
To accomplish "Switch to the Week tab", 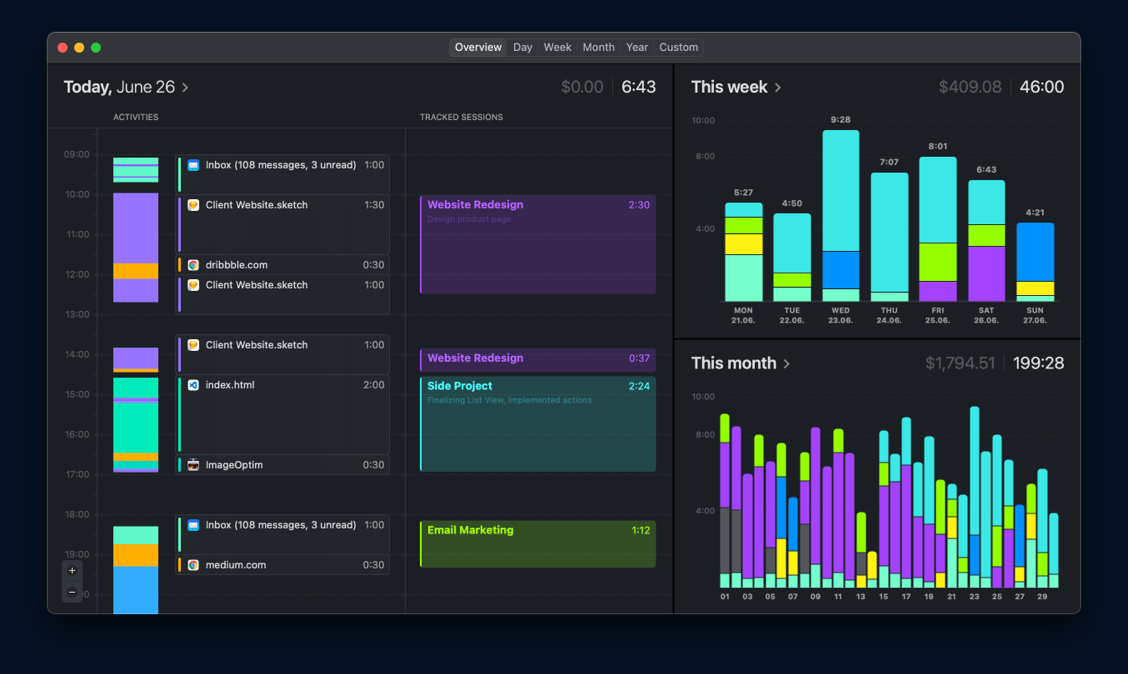I will pos(557,47).
